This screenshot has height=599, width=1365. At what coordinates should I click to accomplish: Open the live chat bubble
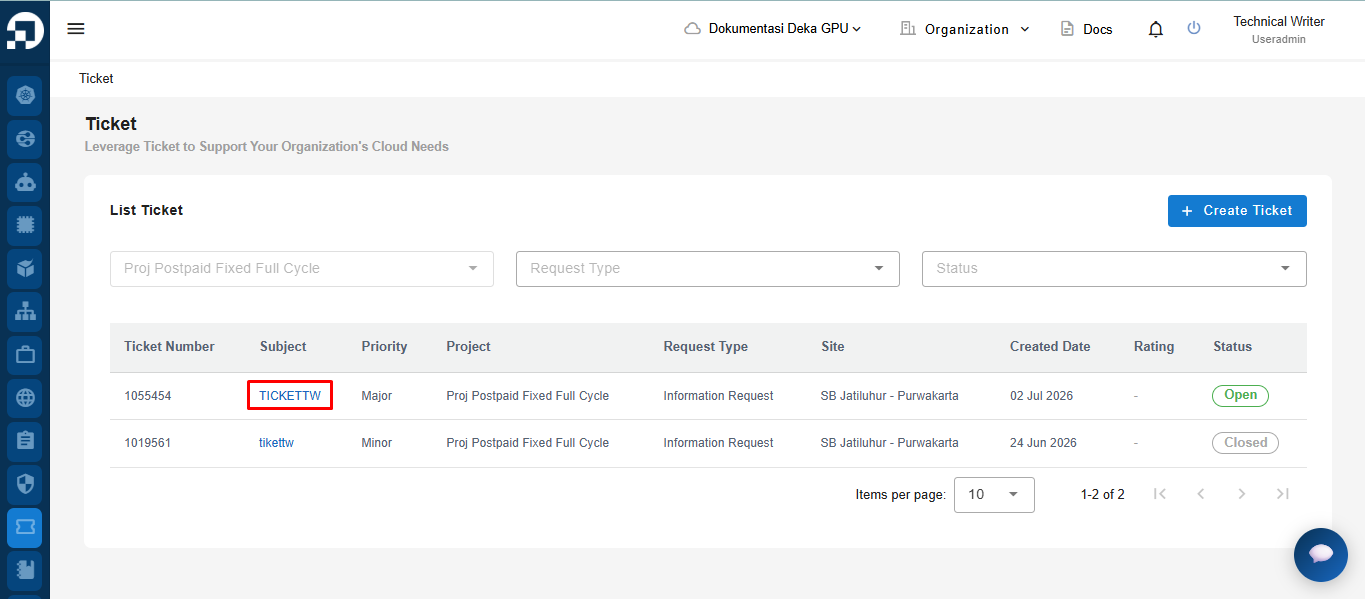point(1321,555)
